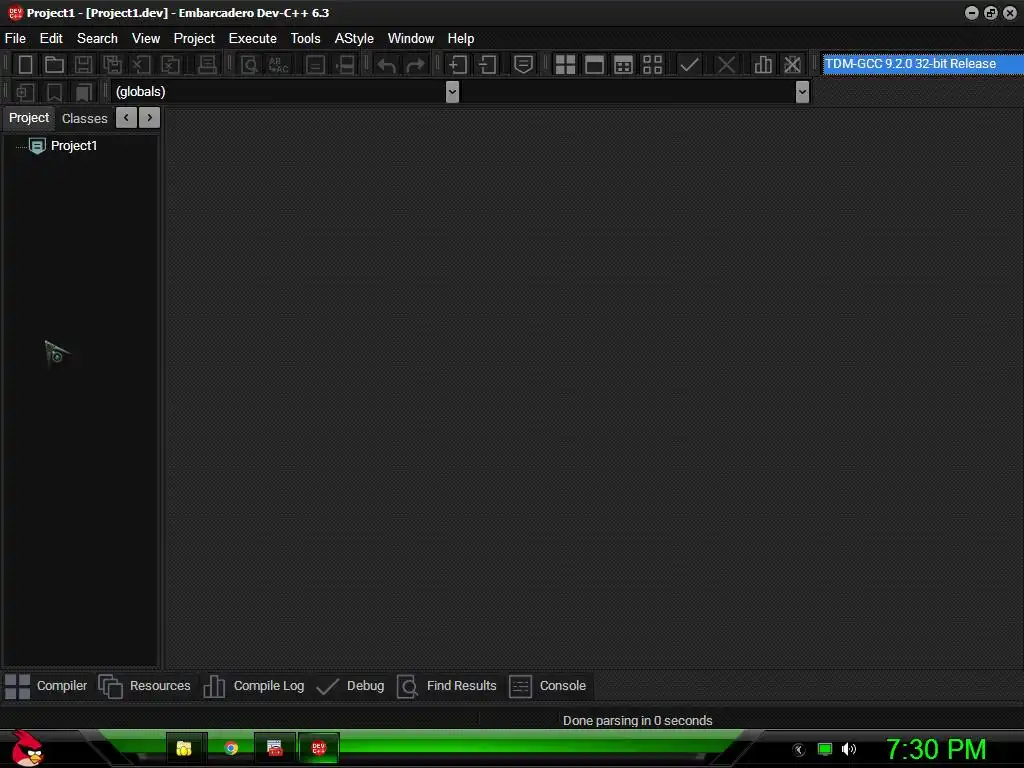This screenshot has width=1024, height=768.
Task: Click the Delete profiling information icon
Action: pos(792,65)
